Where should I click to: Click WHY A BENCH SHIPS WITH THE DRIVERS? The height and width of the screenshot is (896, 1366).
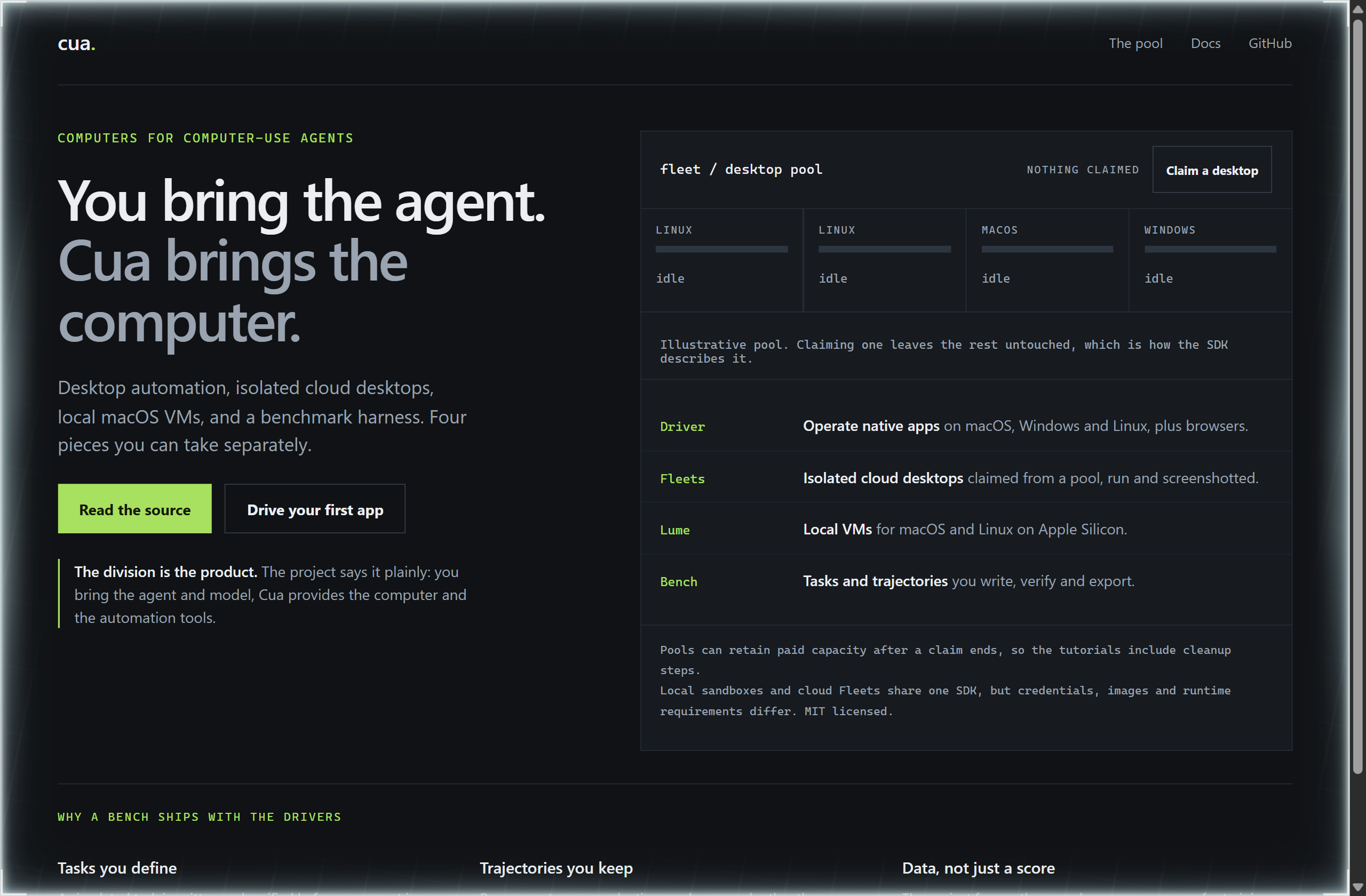pyautogui.click(x=199, y=817)
